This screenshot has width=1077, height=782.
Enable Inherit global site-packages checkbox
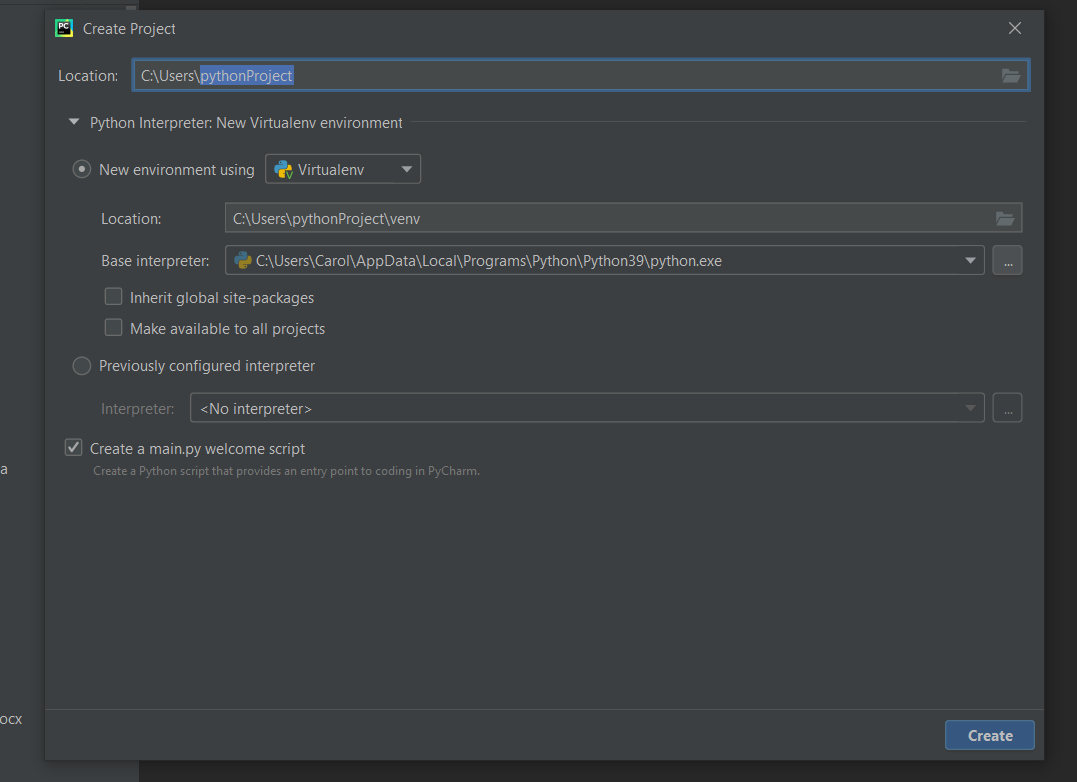(113, 297)
